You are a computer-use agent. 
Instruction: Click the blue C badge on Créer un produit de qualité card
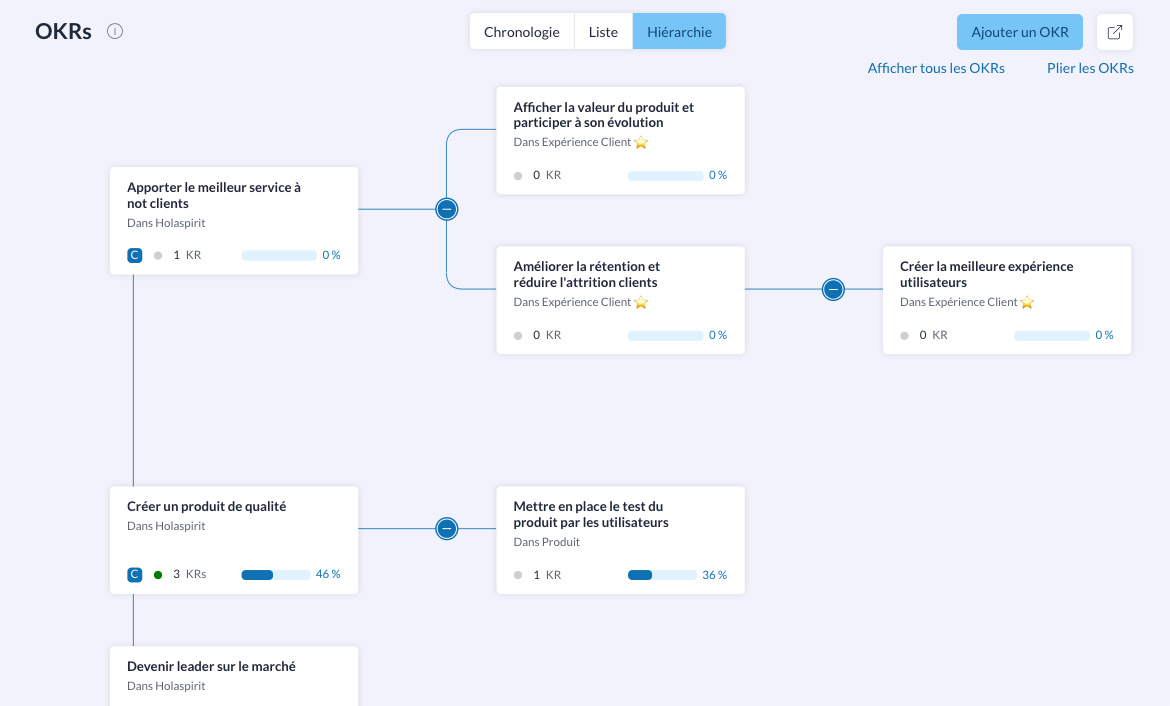click(x=134, y=575)
